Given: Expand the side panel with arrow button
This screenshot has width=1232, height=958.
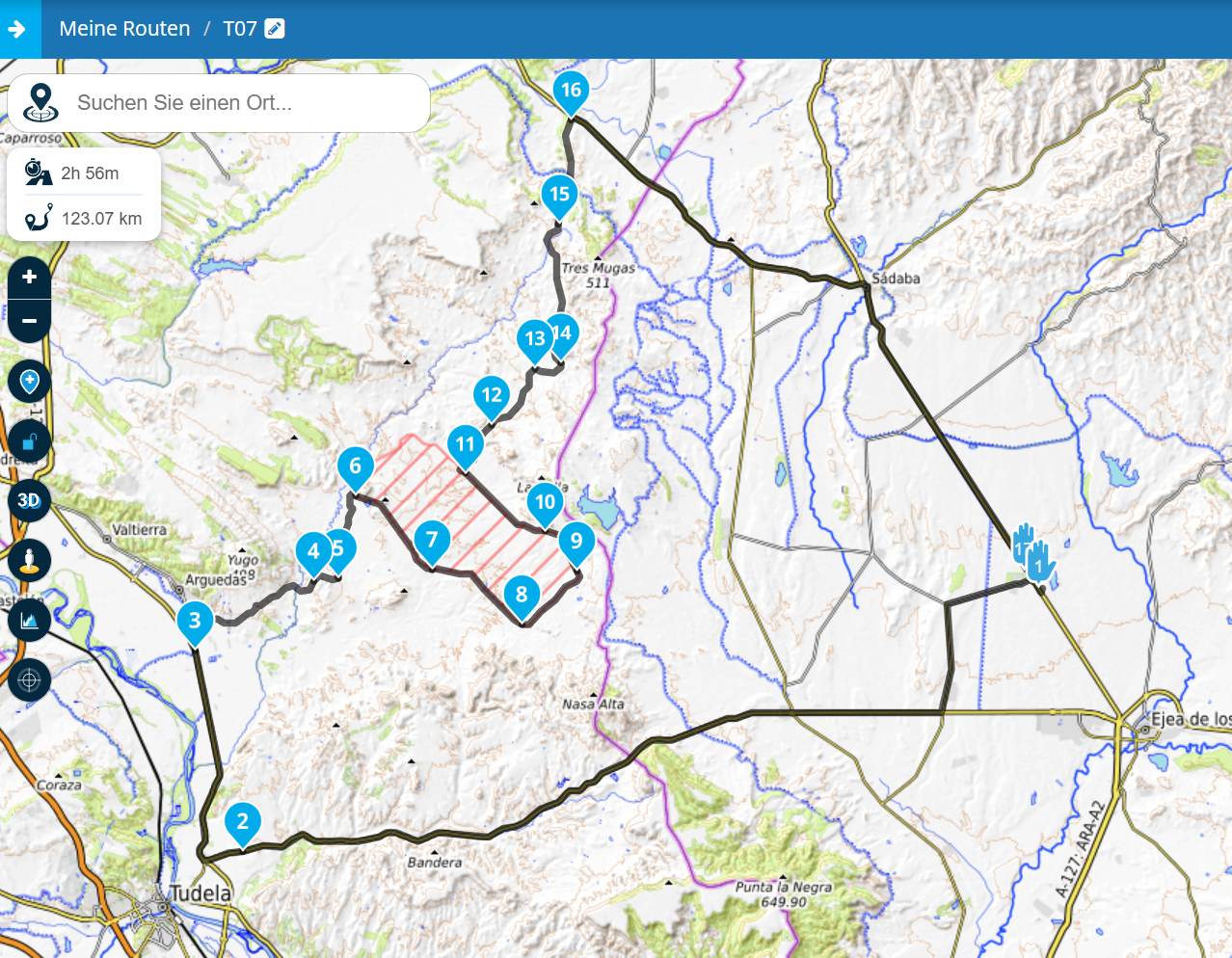Looking at the screenshot, I should point(18,29).
